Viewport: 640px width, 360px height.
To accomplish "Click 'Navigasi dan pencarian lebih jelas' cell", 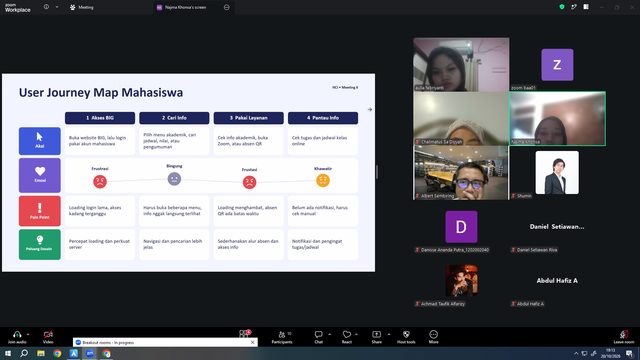I will click(174, 244).
